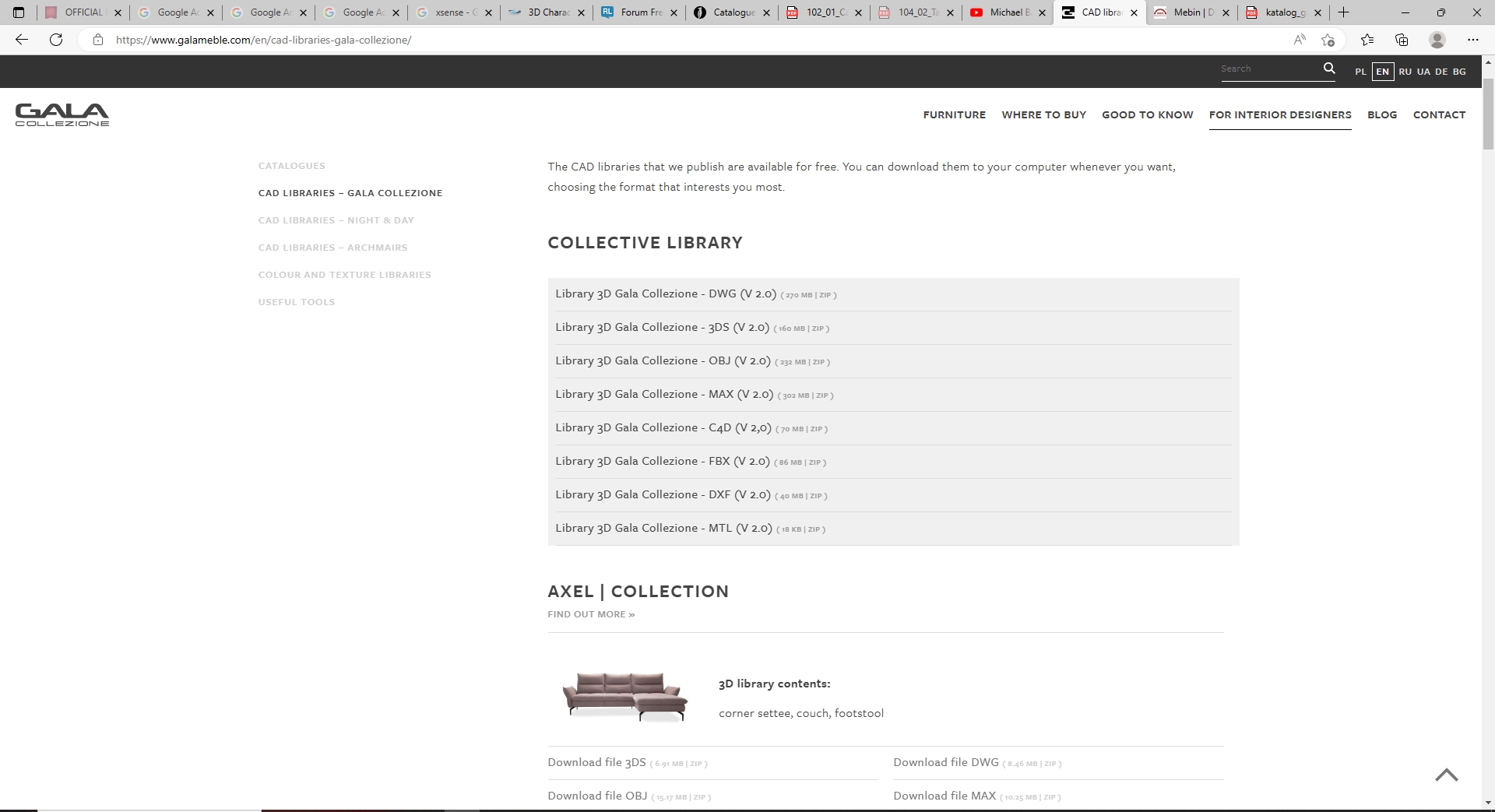Switch to the Catalogue tab
Image resolution: width=1495 pixels, height=812 pixels.
(732, 12)
